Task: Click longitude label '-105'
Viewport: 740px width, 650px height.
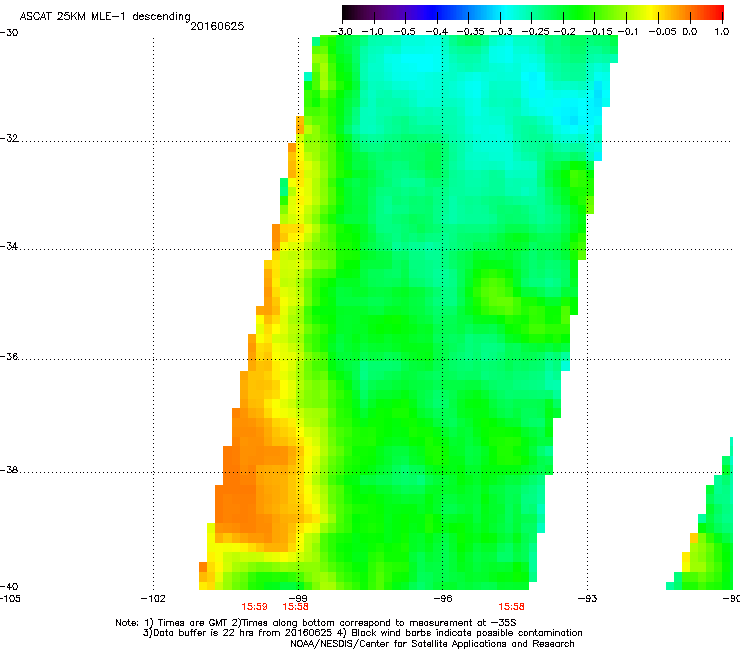Action: click(10, 599)
